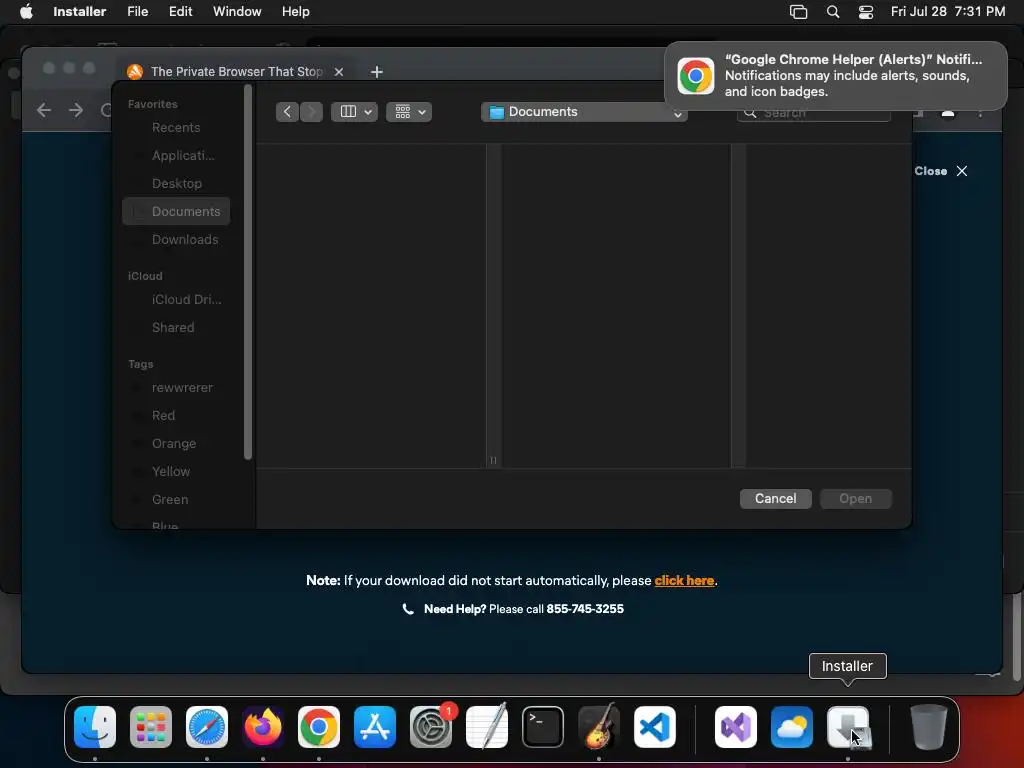Open Spotlight search in menu bar
Screen dimensions: 1024x768
833,12
